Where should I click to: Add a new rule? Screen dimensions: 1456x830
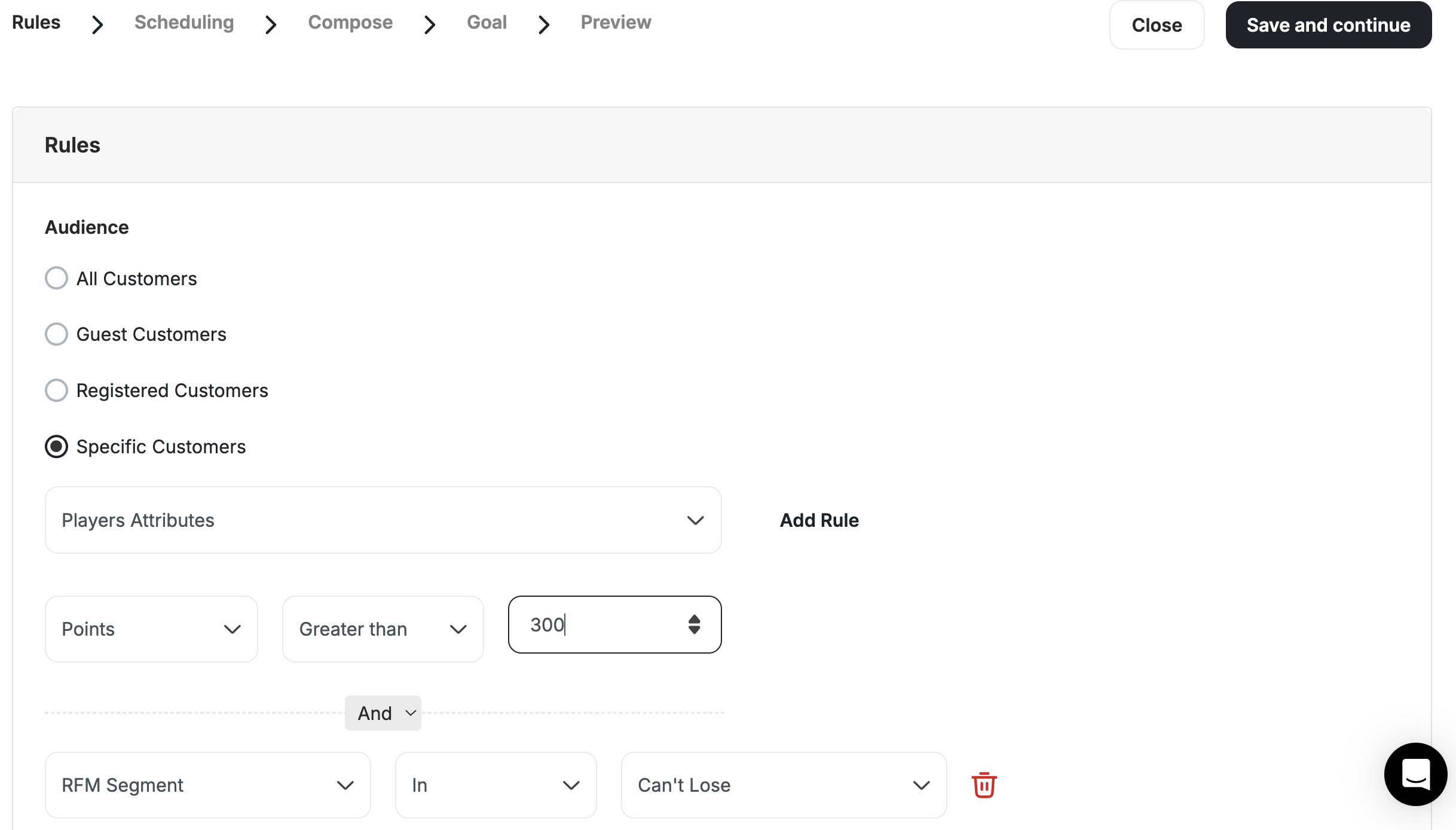(819, 520)
